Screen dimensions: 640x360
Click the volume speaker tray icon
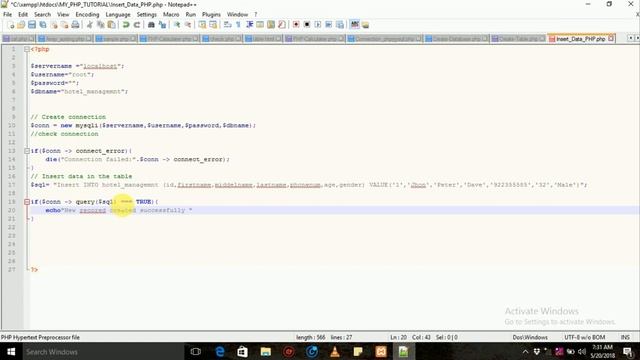point(582,351)
